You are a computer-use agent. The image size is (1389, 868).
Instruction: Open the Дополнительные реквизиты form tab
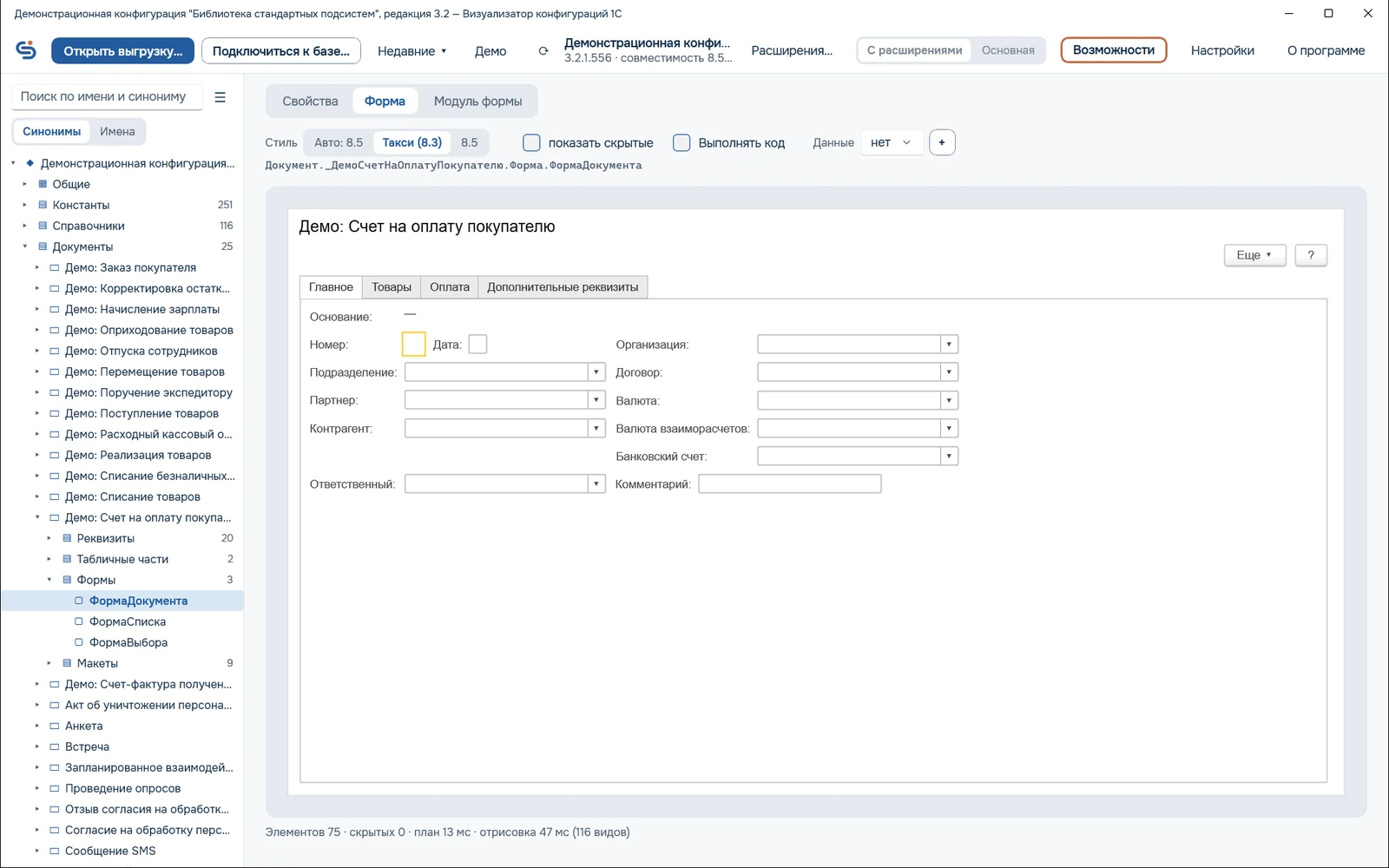coord(563,287)
